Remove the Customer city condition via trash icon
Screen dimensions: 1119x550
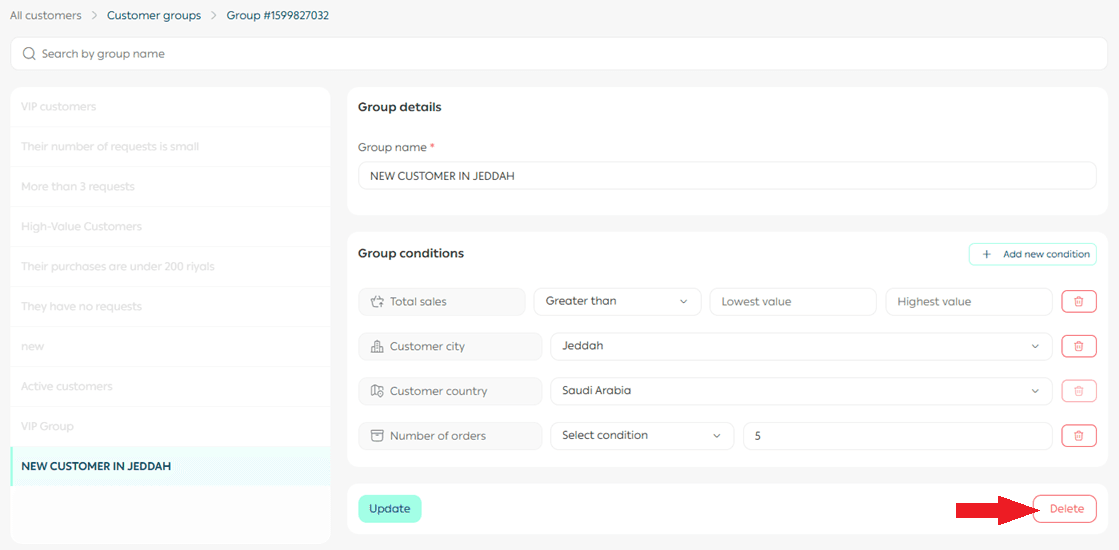click(x=1078, y=346)
